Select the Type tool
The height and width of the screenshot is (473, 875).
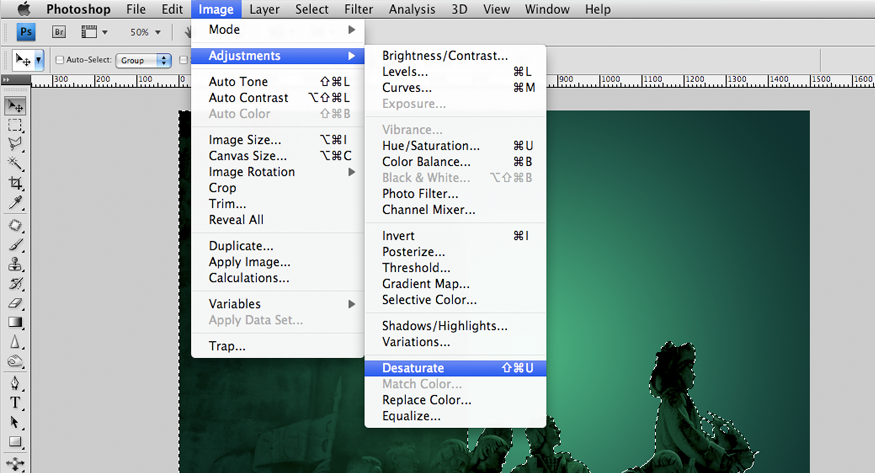pyautogui.click(x=15, y=403)
